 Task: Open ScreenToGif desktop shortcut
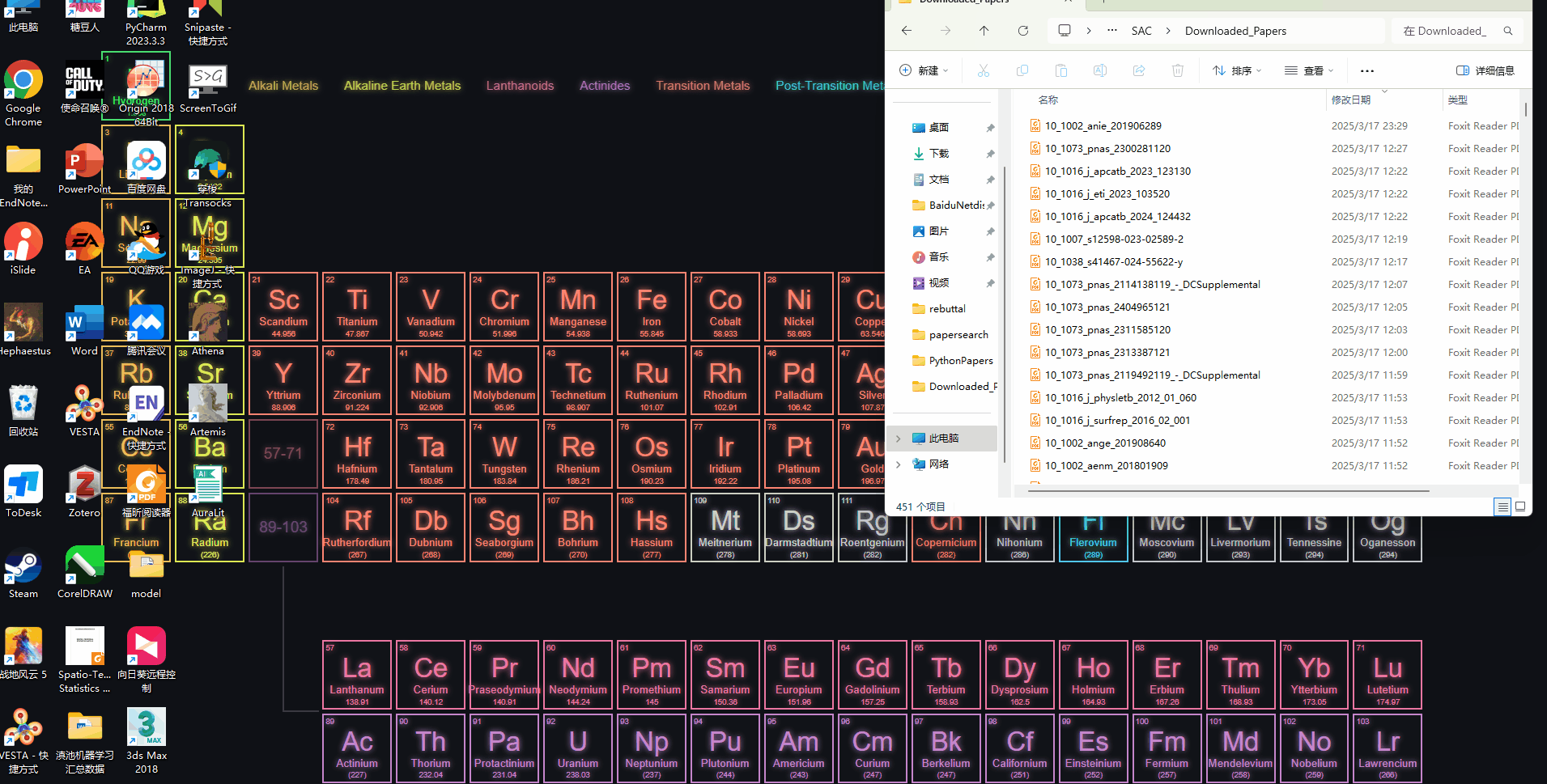[208, 87]
